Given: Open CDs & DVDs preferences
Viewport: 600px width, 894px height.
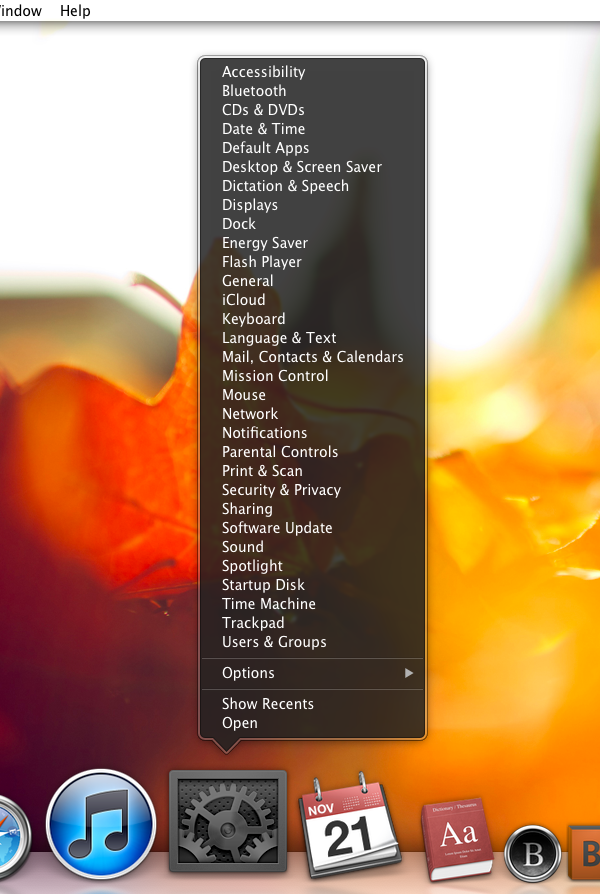Looking at the screenshot, I should (x=263, y=109).
